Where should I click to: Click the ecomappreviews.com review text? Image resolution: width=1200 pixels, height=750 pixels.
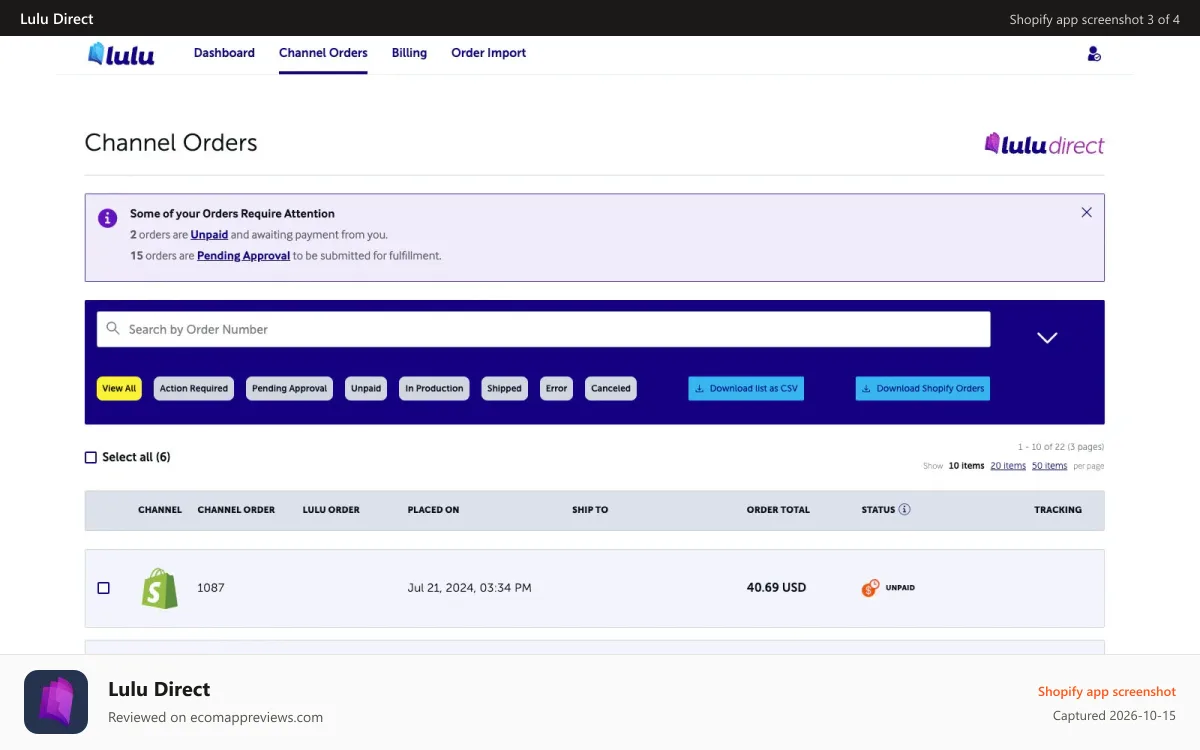pyautogui.click(x=215, y=717)
